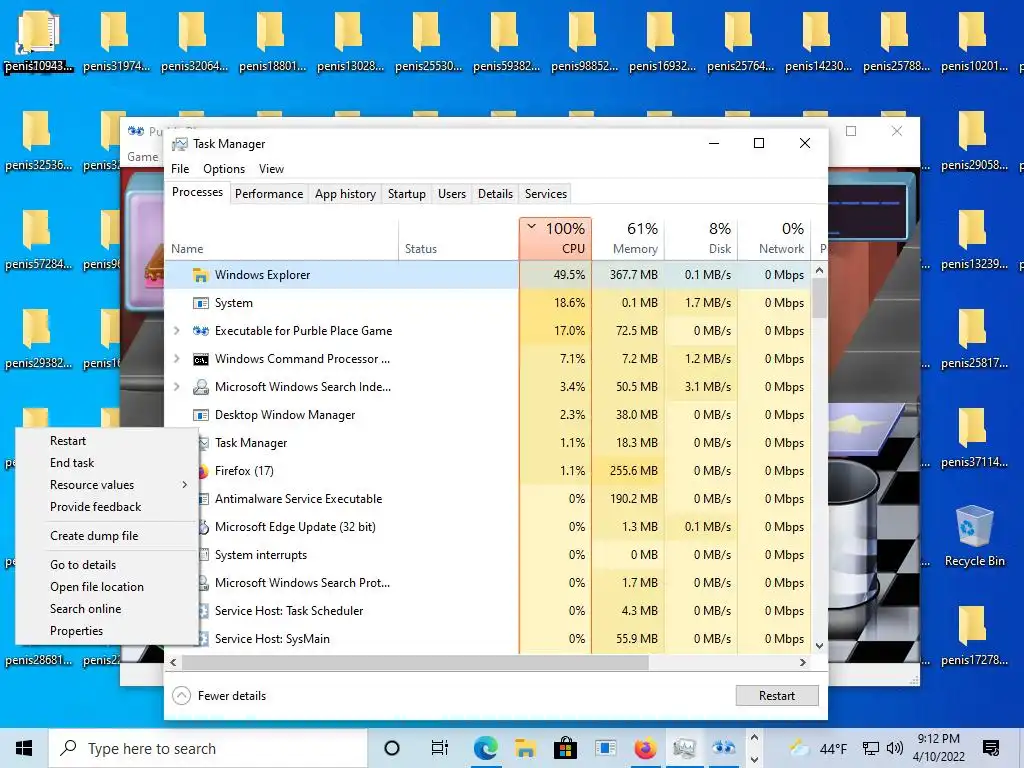Image resolution: width=1024 pixels, height=768 pixels.
Task: Click the weather 44°F taskbar widget
Action: coord(818,748)
